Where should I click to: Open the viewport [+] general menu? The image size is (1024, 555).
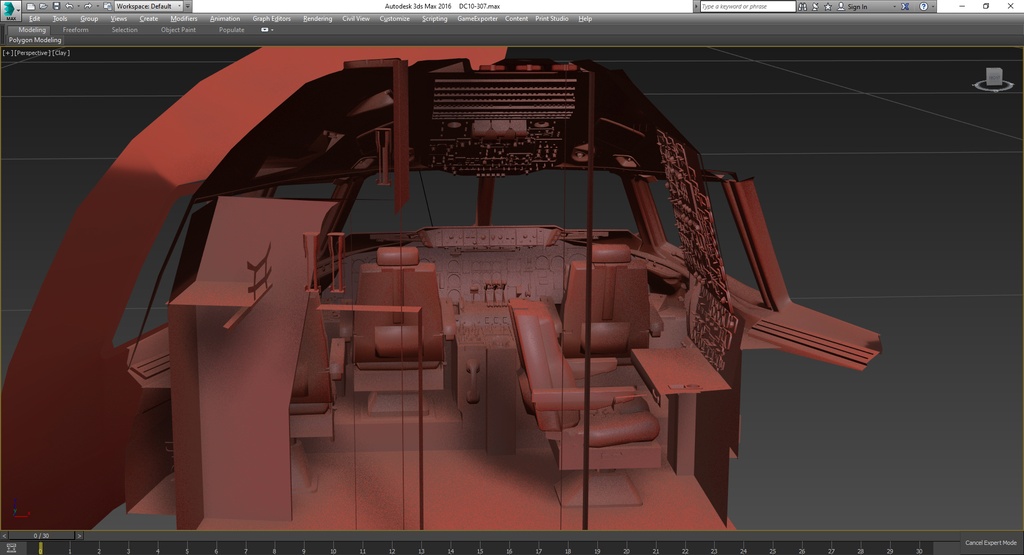pos(8,52)
